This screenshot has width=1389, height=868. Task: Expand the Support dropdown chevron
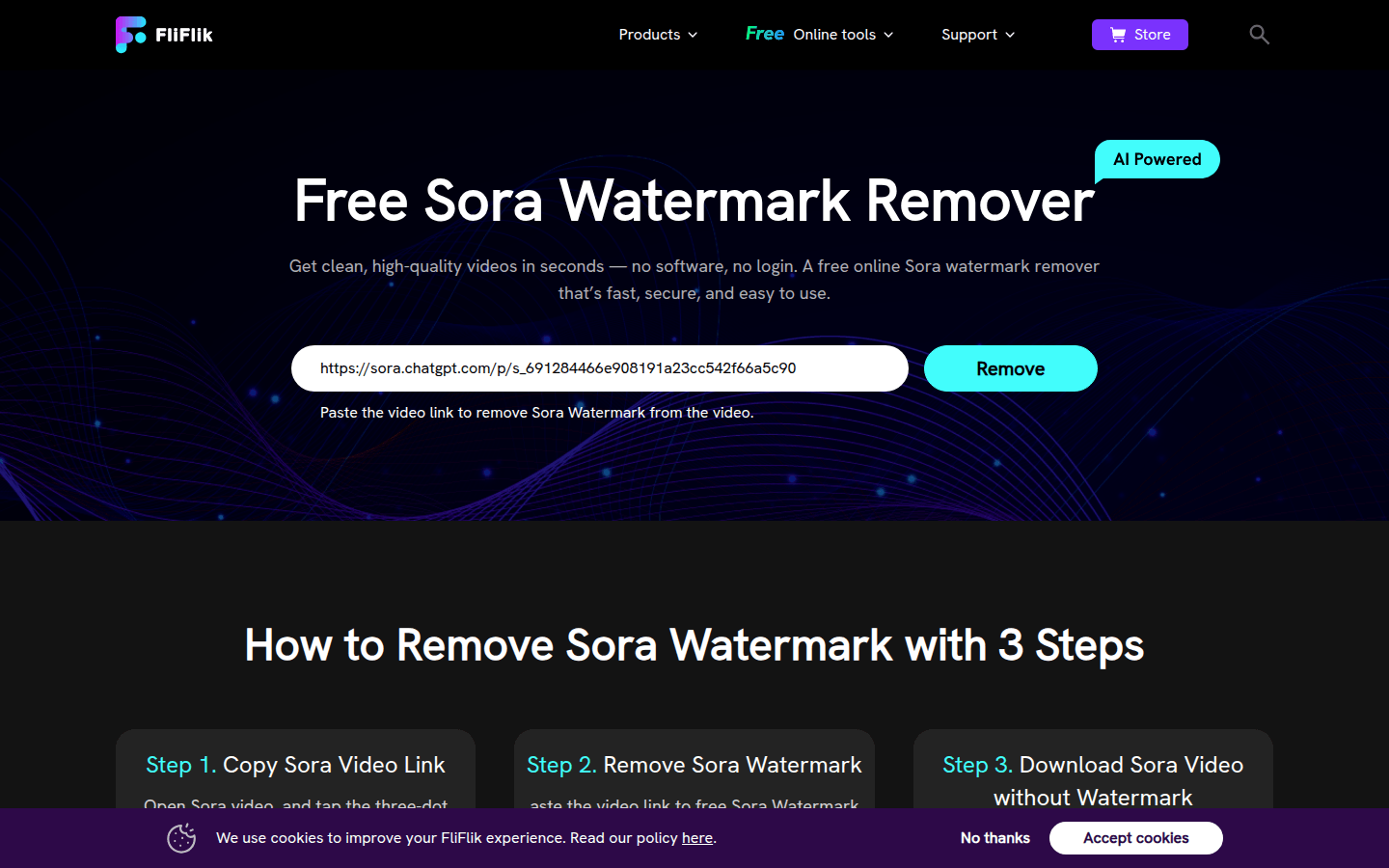1010,35
